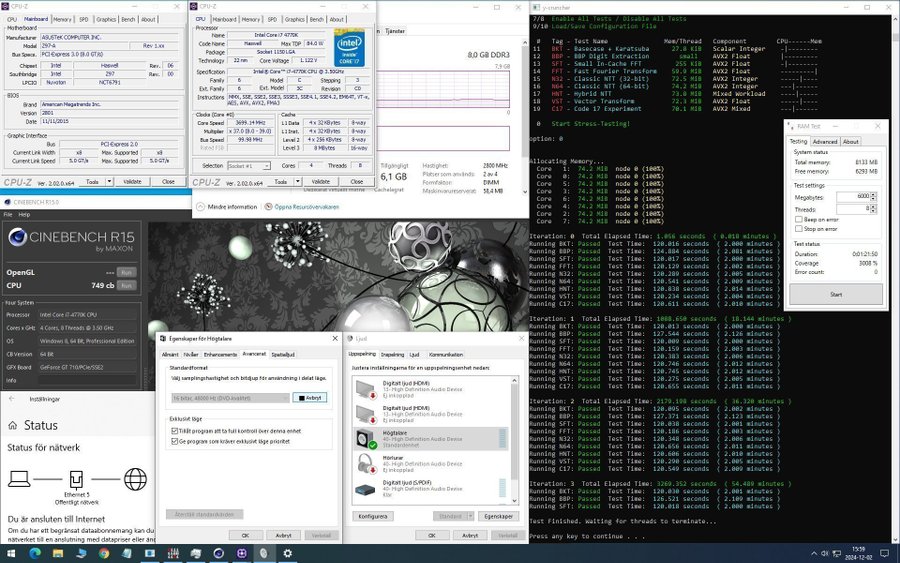Select the Hörlurar headphones device icon
The image size is (900, 563).
pos(365,464)
